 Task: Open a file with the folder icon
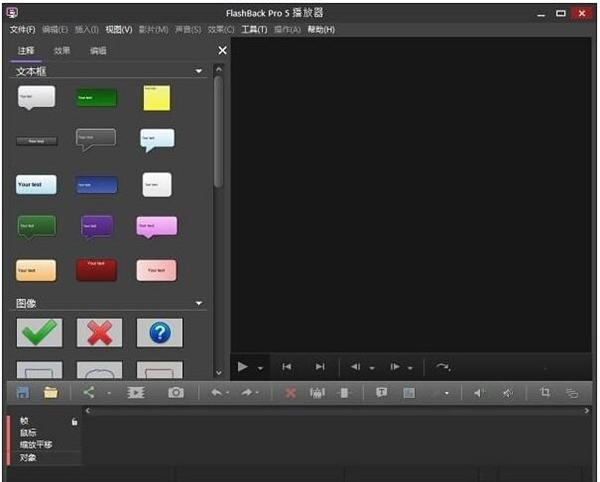tap(50, 393)
